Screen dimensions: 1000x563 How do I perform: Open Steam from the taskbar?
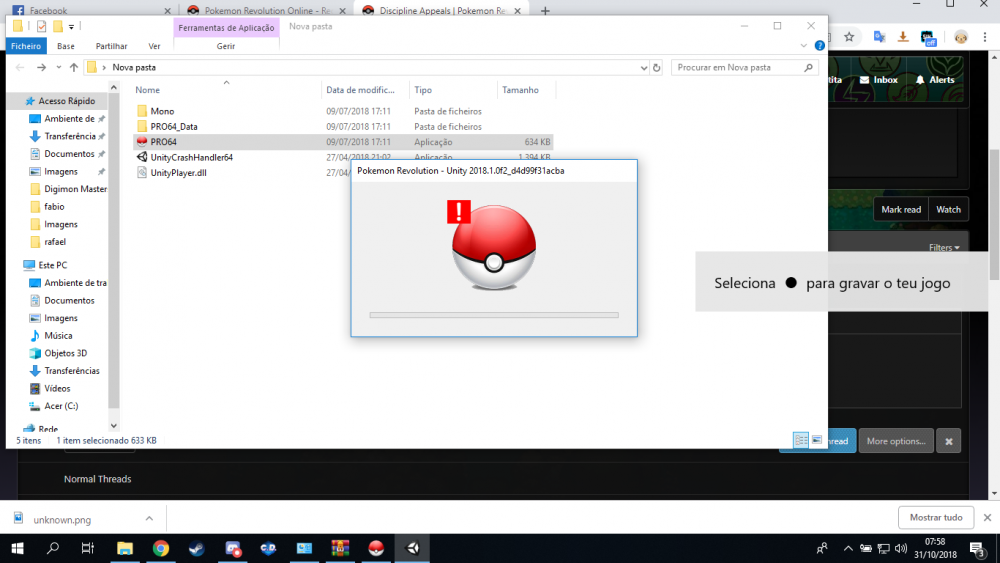click(197, 548)
